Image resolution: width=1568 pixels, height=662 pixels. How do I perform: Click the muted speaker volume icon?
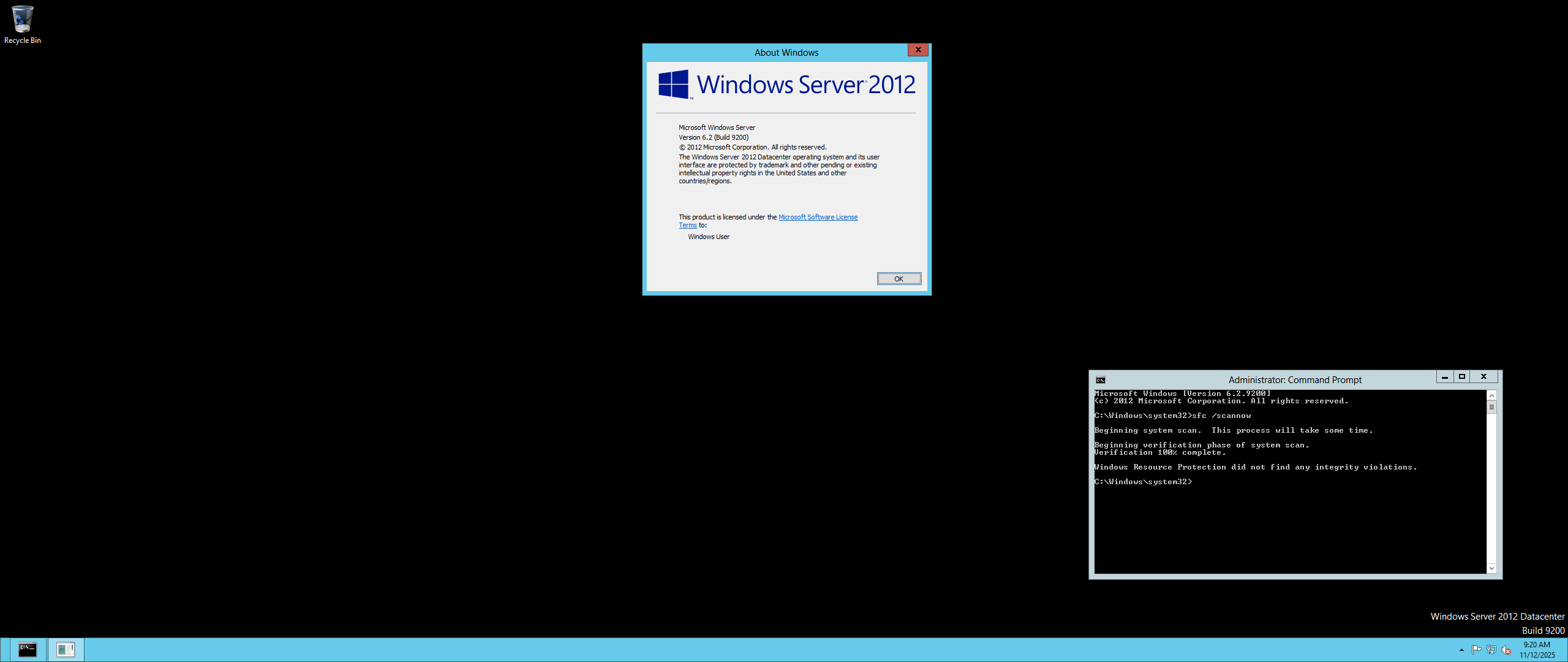(1506, 650)
